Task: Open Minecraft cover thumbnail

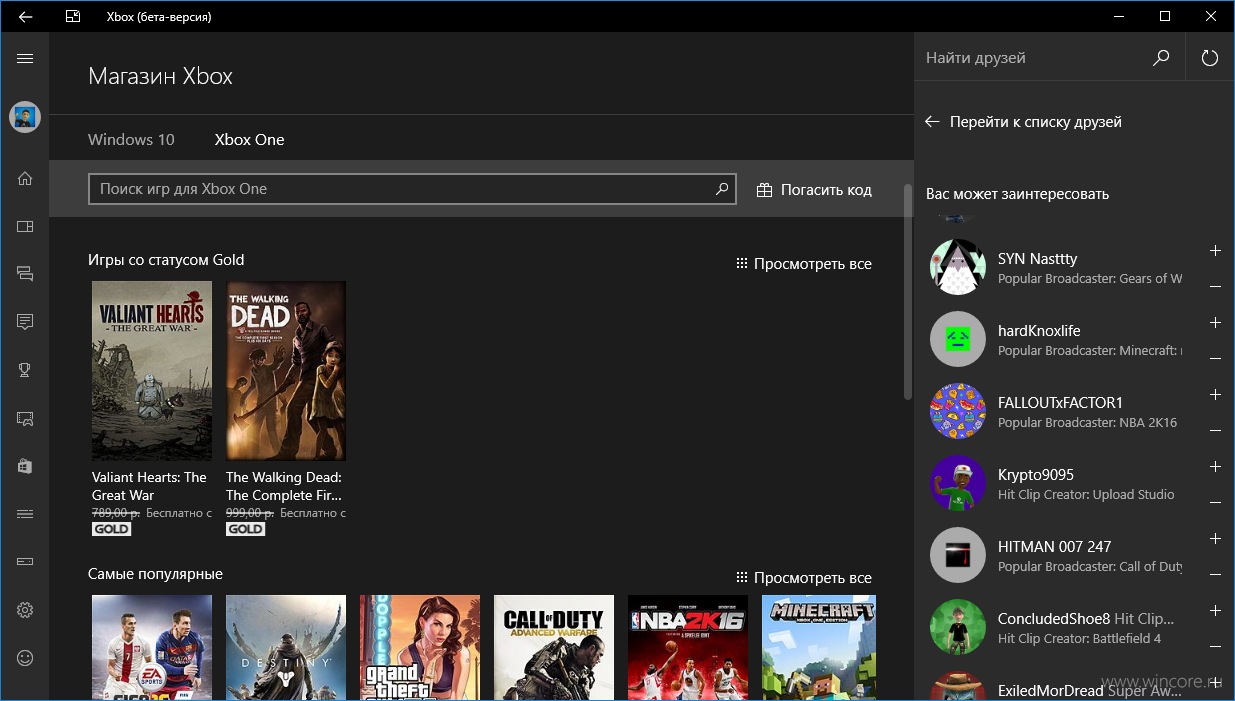Action: [x=819, y=648]
